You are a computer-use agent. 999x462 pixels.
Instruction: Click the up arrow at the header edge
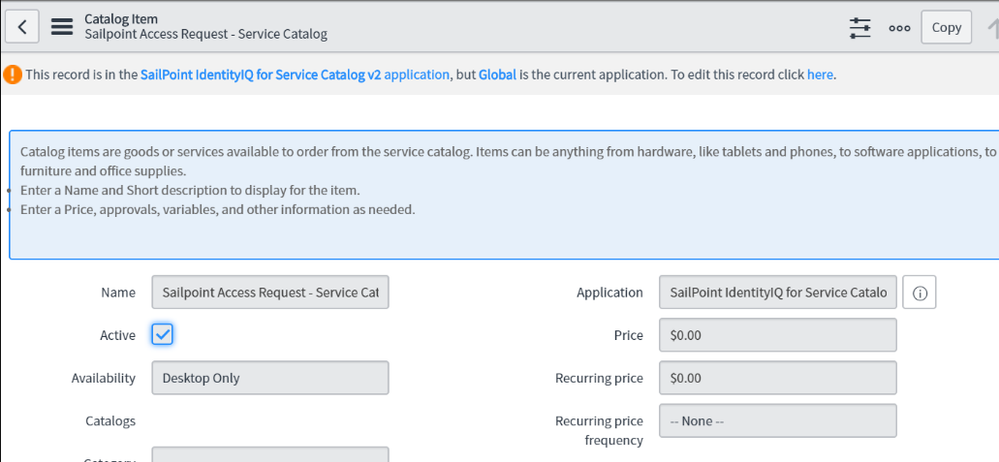pyautogui.click(x=991, y=28)
